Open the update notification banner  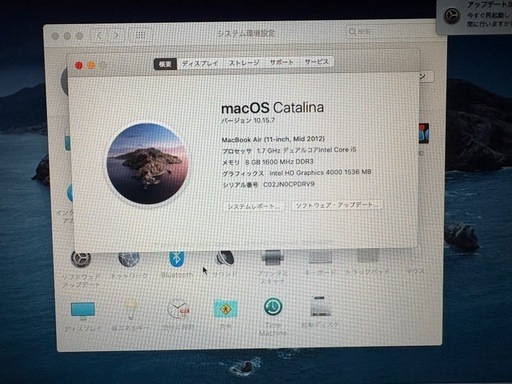[474, 16]
